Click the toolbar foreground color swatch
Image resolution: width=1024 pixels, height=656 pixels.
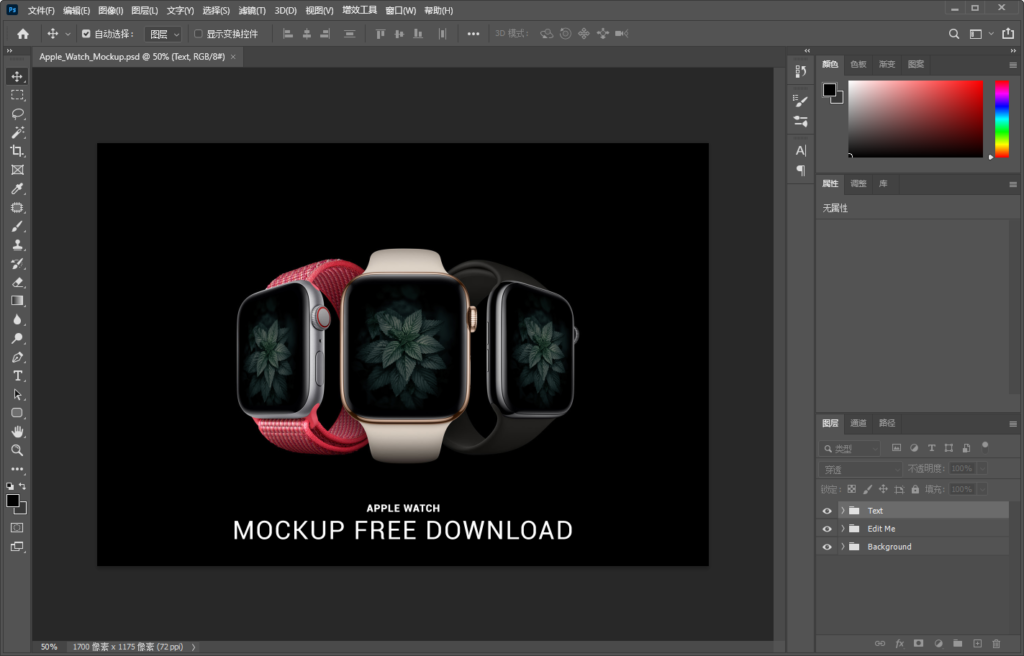click(x=12, y=500)
